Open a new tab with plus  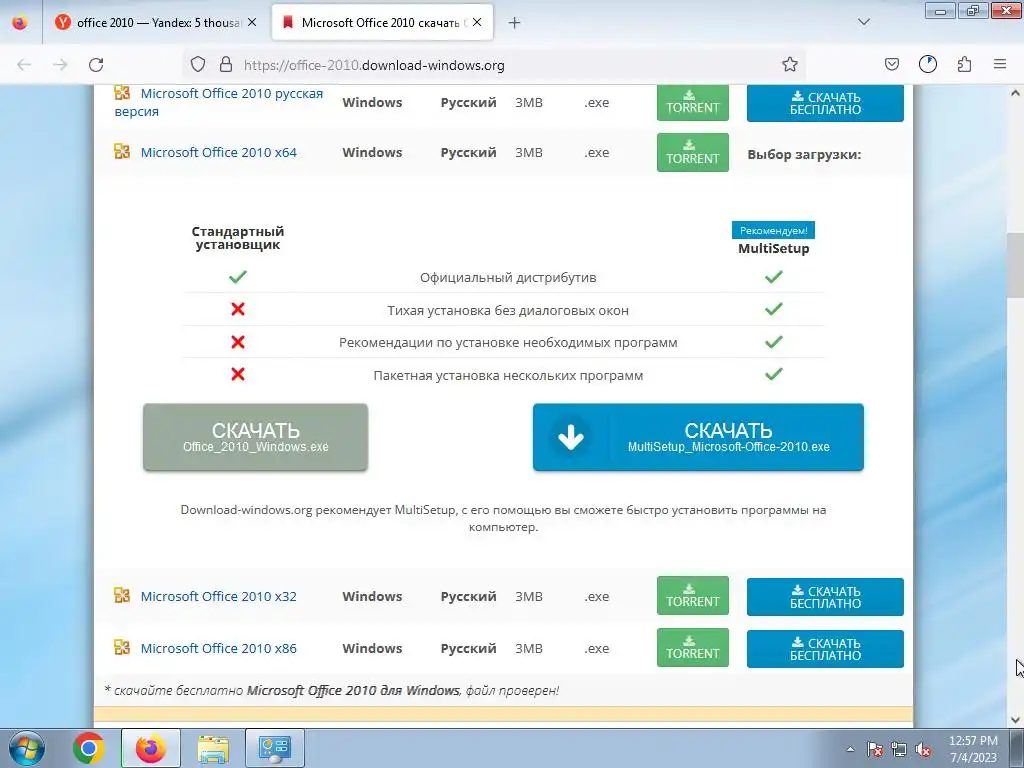pos(514,23)
